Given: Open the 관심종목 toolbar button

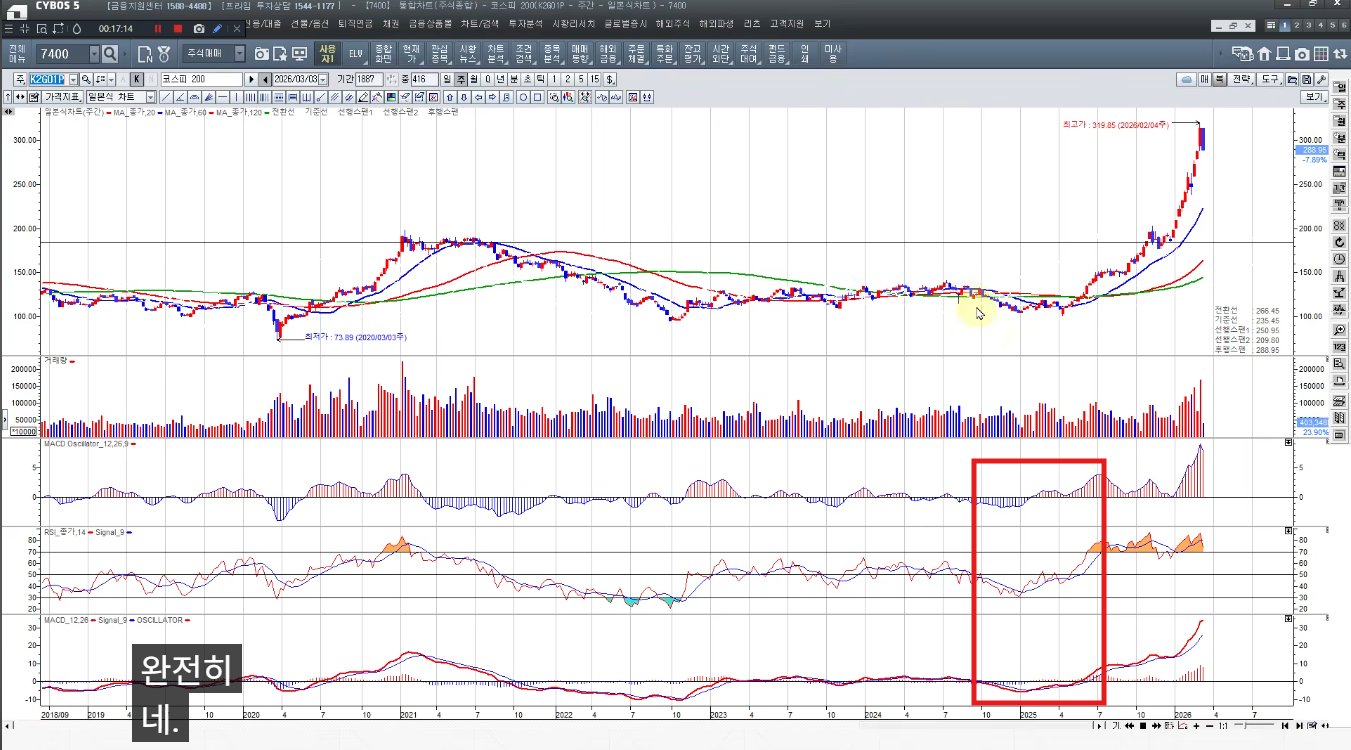Looking at the screenshot, I should [440, 53].
